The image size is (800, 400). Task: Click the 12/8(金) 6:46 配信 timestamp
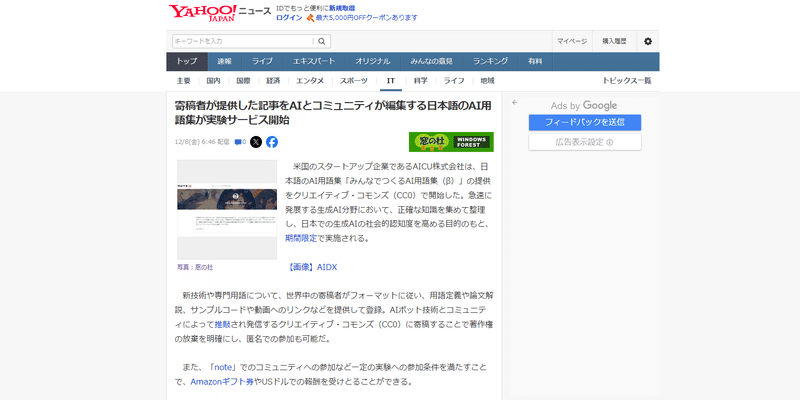coord(202,142)
